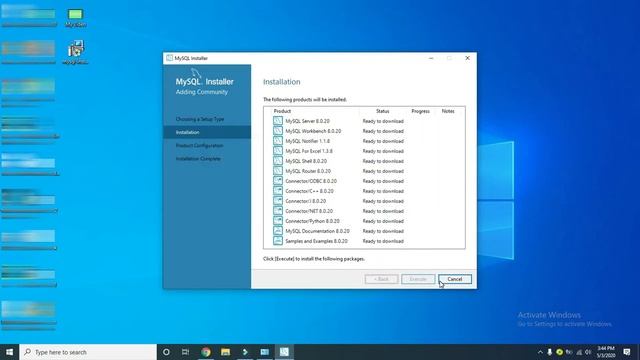The height and width of the screenshot is (360, 640).
Task: Click the Connector/C++ 8.0.20 icon
Action: 278,191
